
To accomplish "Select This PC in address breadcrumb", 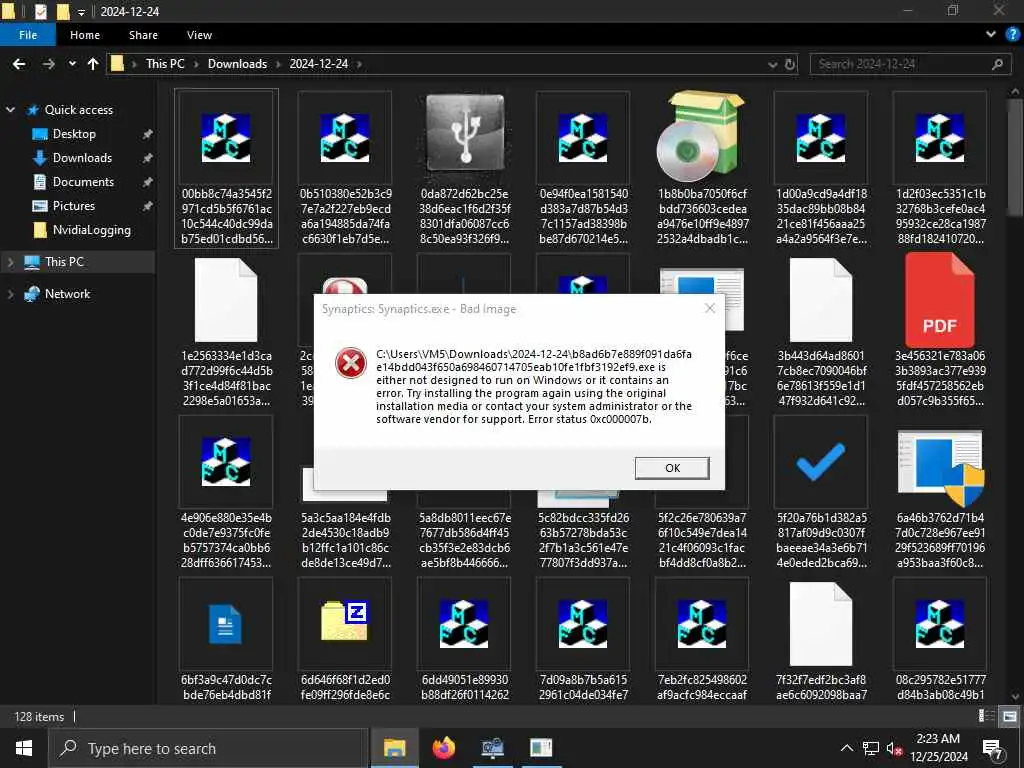I will pos(165,64).
